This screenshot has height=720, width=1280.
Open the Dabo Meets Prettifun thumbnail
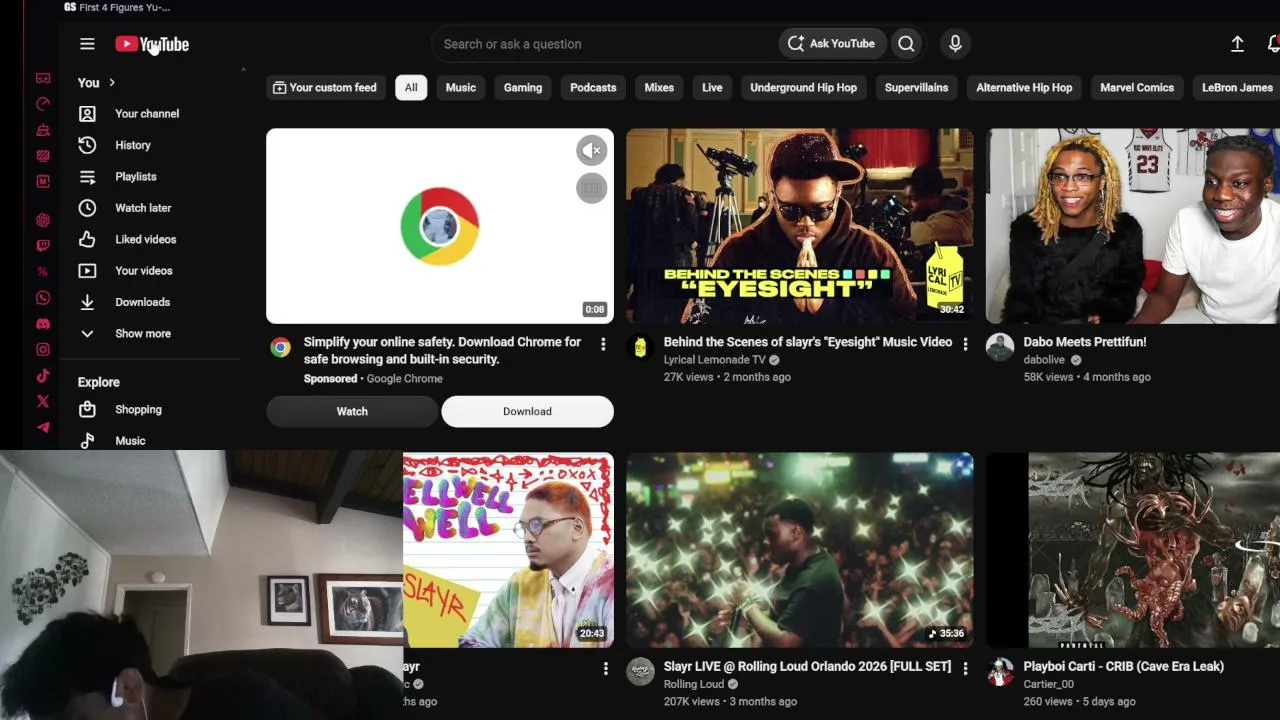pyautogui.click(x=1133, y=226)
